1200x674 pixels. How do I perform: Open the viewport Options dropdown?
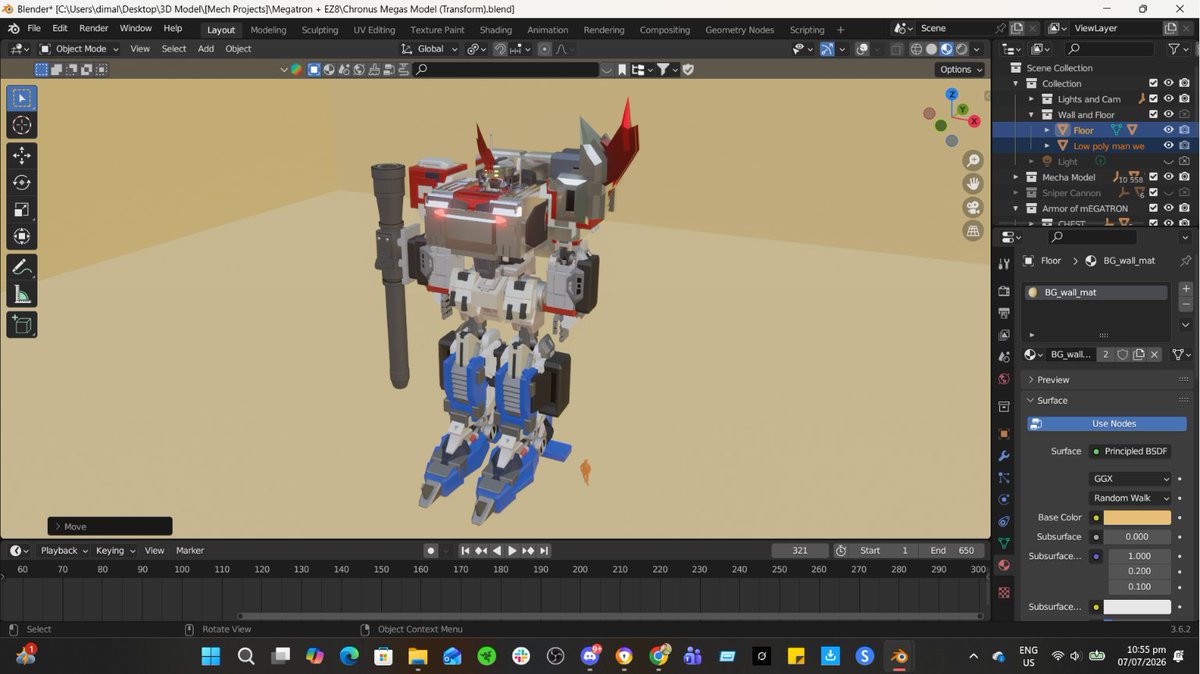click(961, 69)
